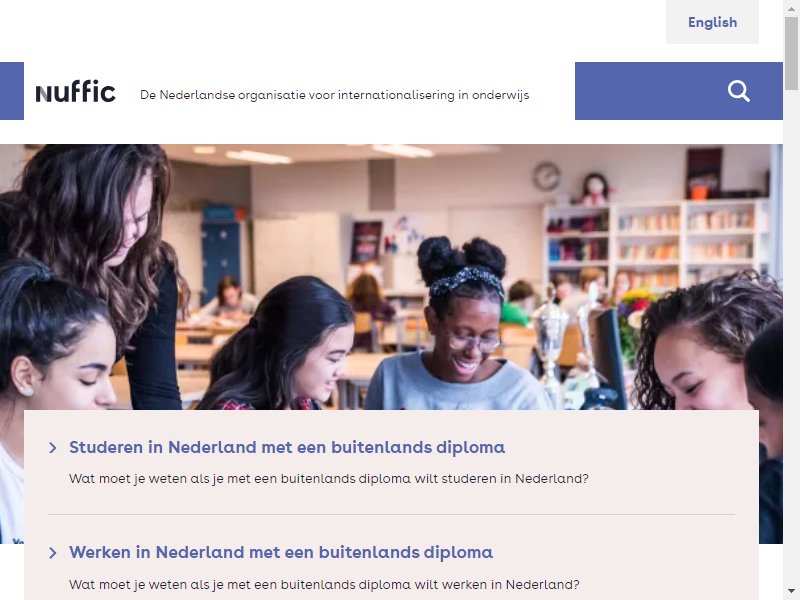Open Werken in Nederland met een buitenlands diploma

(281, 553)
